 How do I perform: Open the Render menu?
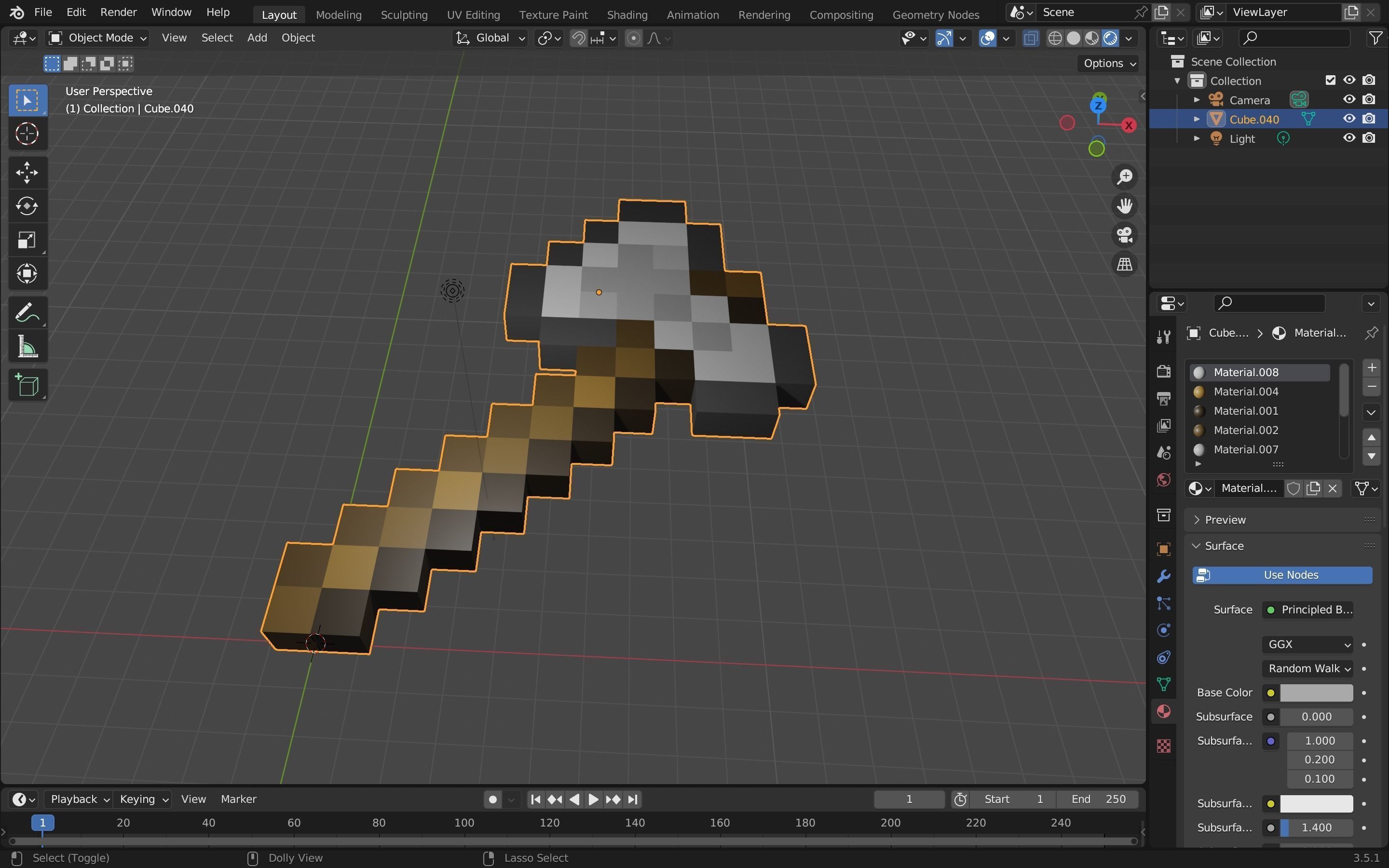118,12
